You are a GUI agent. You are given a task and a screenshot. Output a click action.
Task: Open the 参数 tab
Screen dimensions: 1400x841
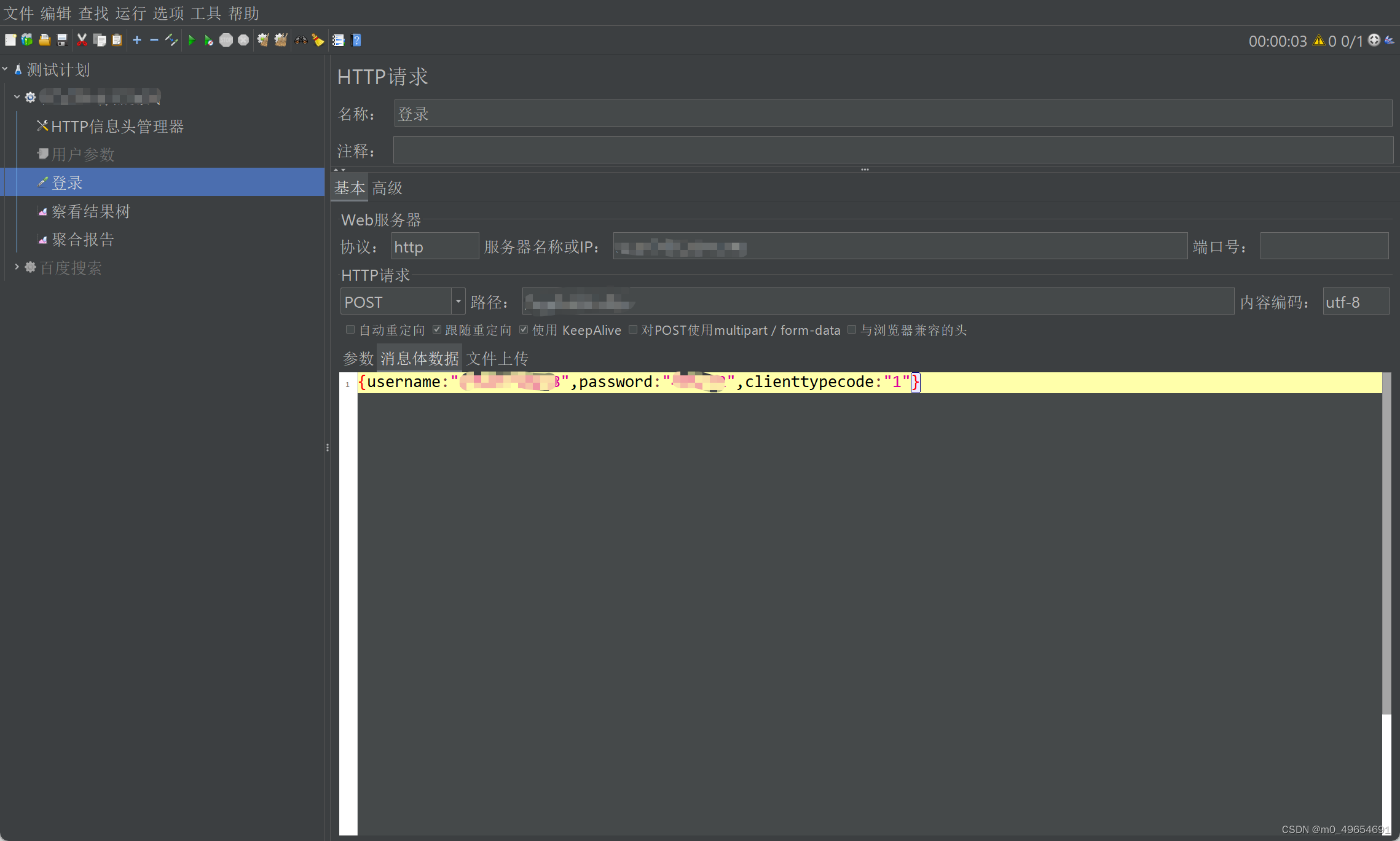click(358, 358)
